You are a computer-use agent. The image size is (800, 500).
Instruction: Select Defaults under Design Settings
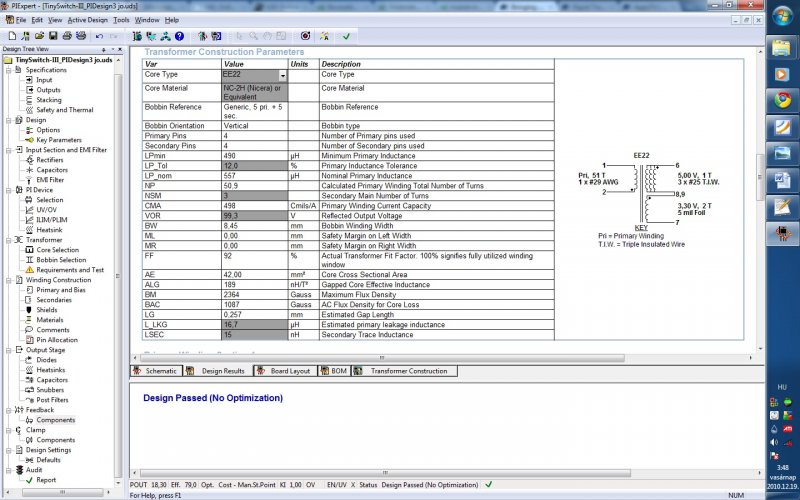pos(48,460)
